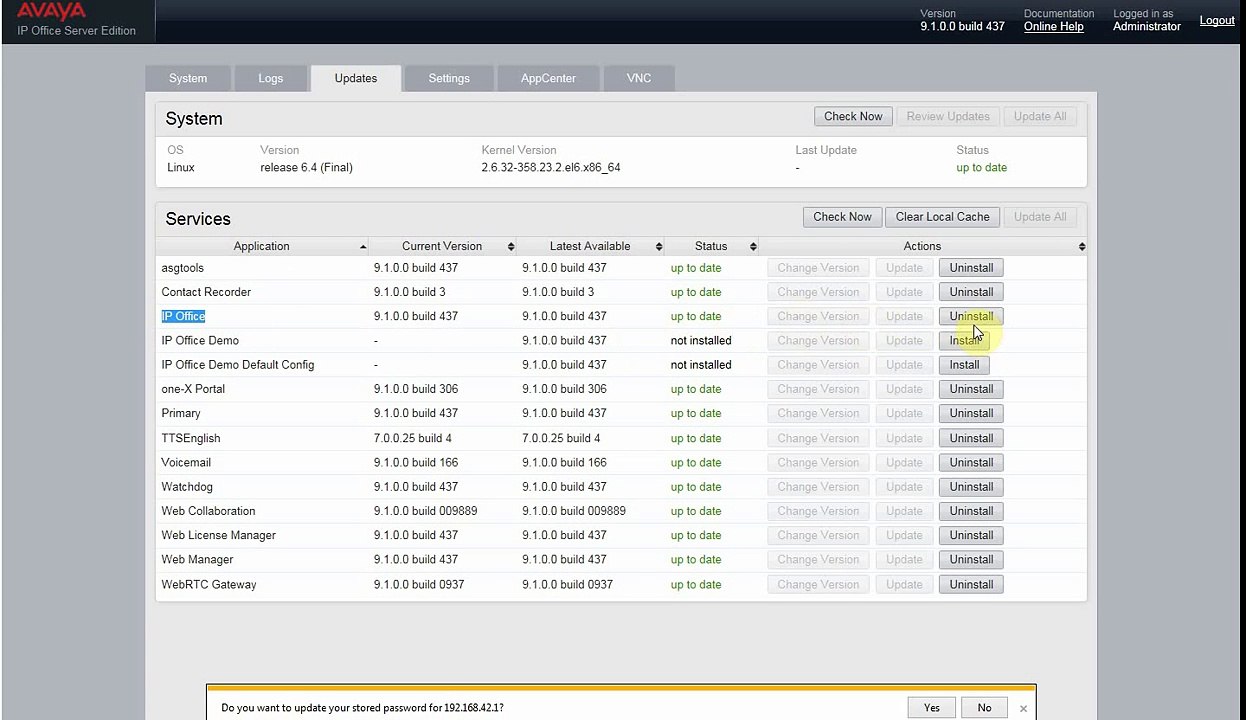
Task: Click TTSEnglish current version 7.0.0.25 build 4
Action: (413, 438)
